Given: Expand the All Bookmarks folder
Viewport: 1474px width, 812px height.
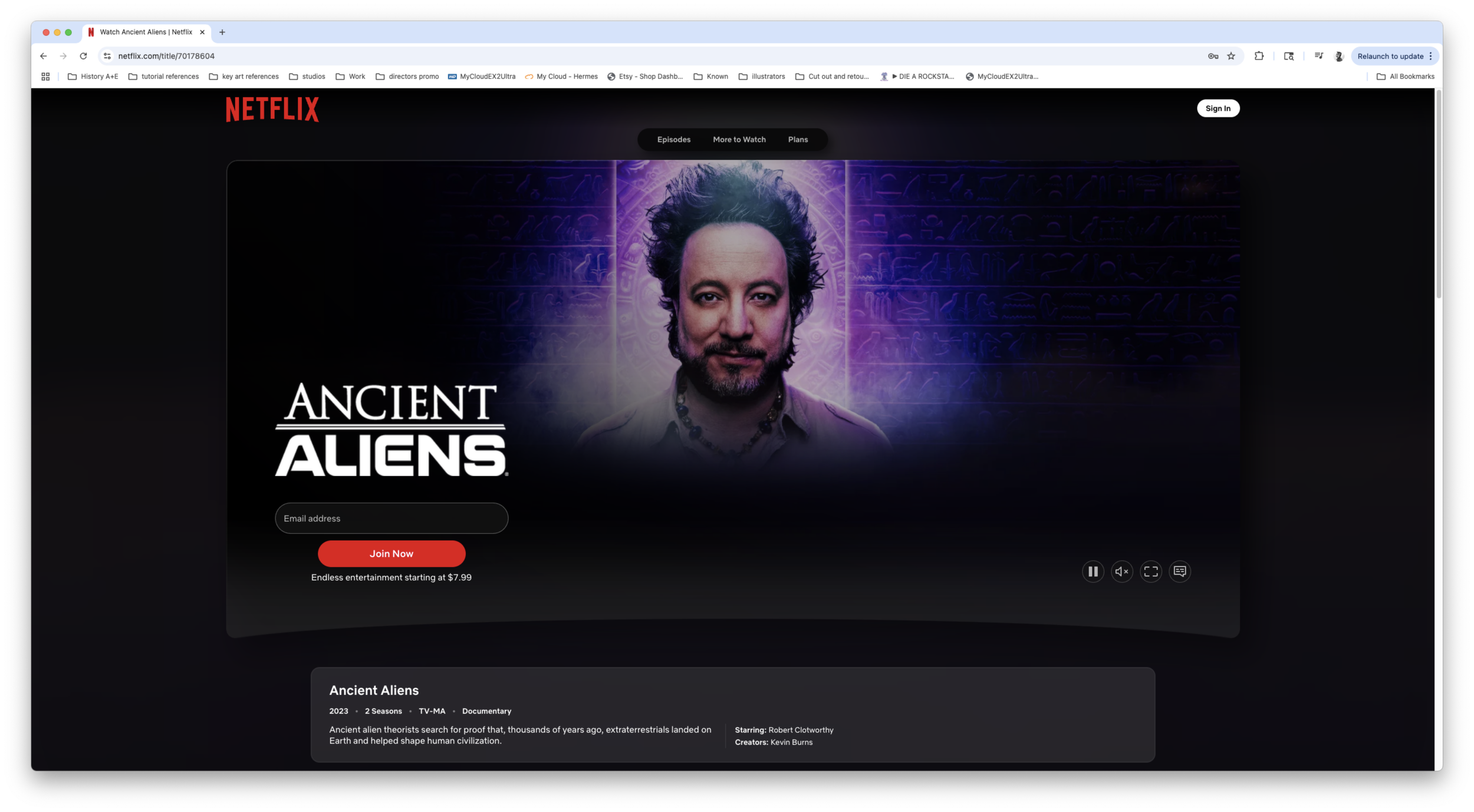Looking at the screenshot, I should coord(1405,77).
